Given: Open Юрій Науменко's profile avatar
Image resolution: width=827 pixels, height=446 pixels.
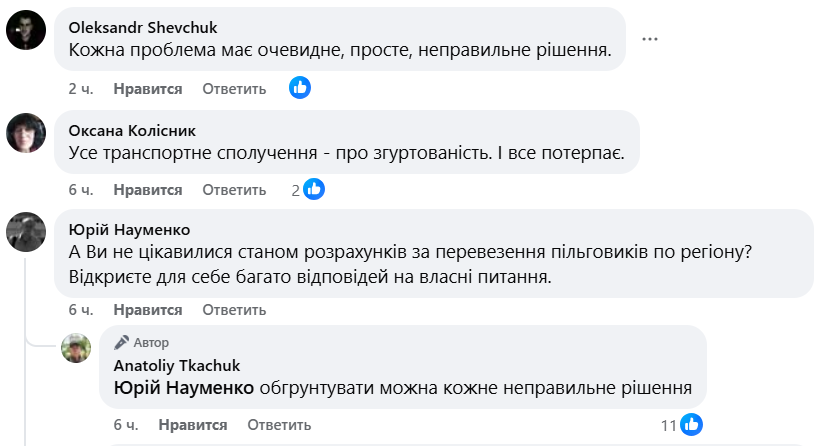Looking at the screenshot, I should [x=25, y=232].
